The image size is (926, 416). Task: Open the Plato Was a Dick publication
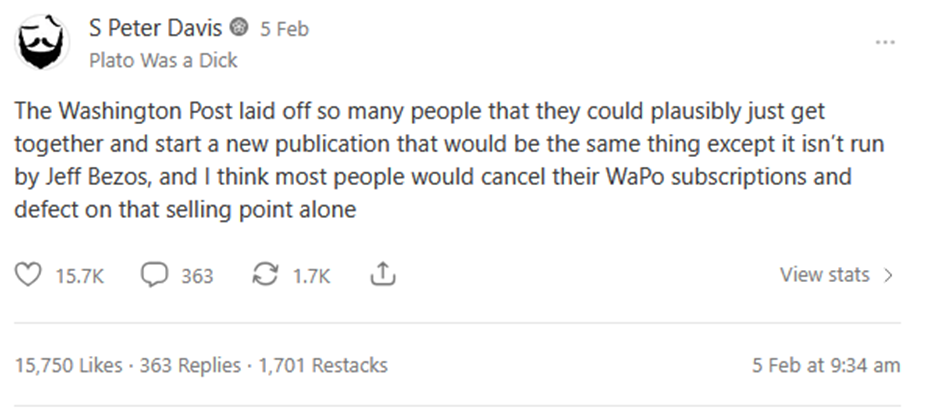tap(163, 60)
